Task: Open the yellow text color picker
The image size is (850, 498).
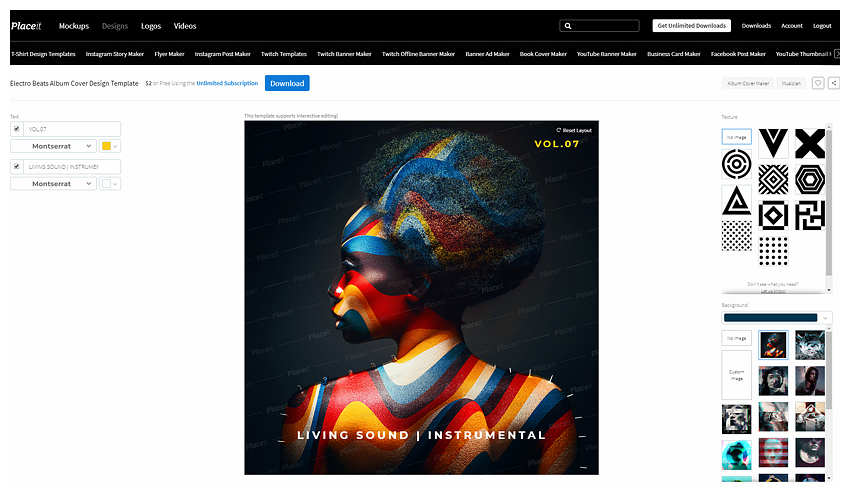Action: point(110,146)
